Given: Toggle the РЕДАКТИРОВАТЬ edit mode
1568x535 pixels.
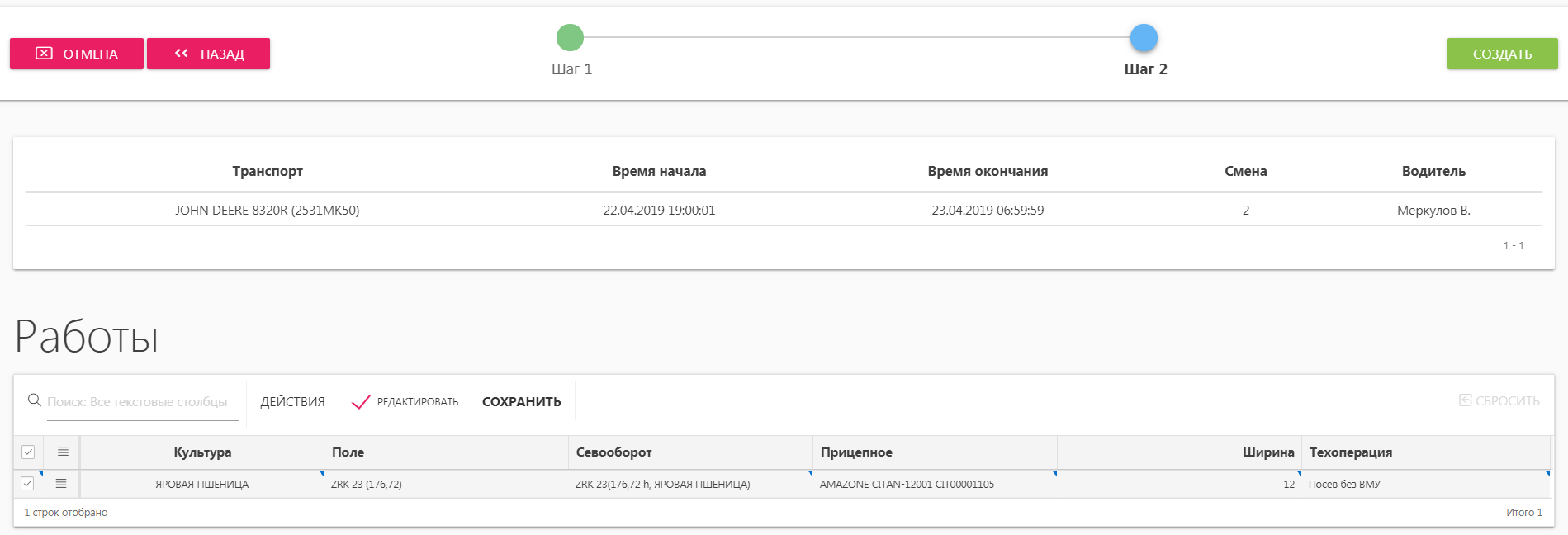Looking at the screenshot, I should (x=405, y=402).
